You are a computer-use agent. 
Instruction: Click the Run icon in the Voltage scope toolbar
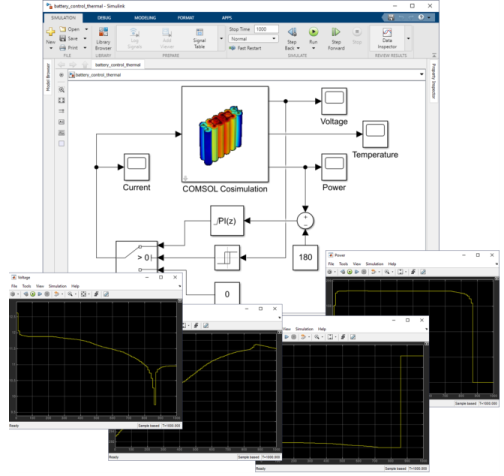point(33,294)
